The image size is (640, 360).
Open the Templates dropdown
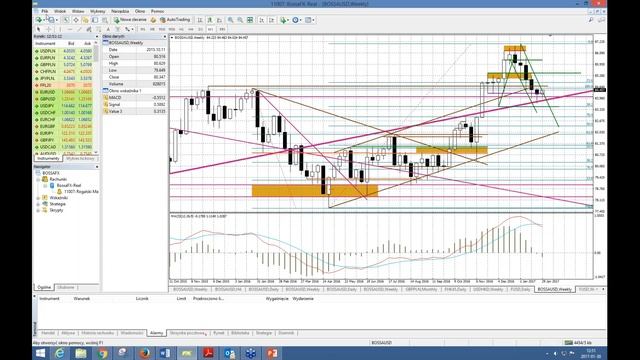309,20
